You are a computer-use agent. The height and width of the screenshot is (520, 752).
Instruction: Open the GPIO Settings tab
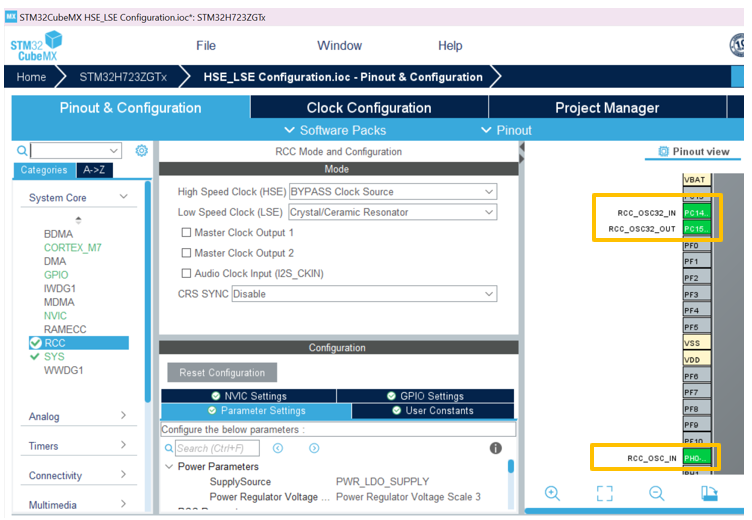(425, 396)
